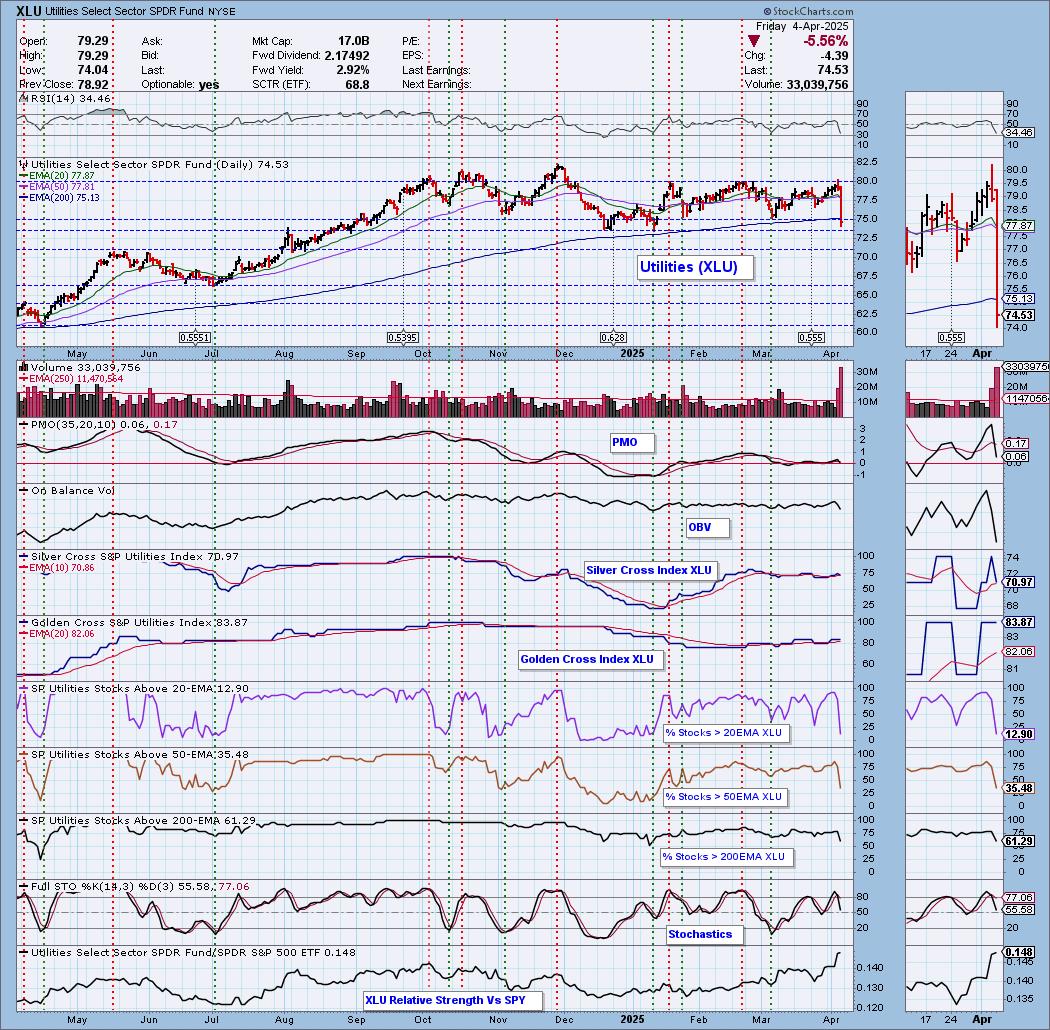
Task: Click the red down-triangle beside -5.56%
Action: tap(754, 42)
